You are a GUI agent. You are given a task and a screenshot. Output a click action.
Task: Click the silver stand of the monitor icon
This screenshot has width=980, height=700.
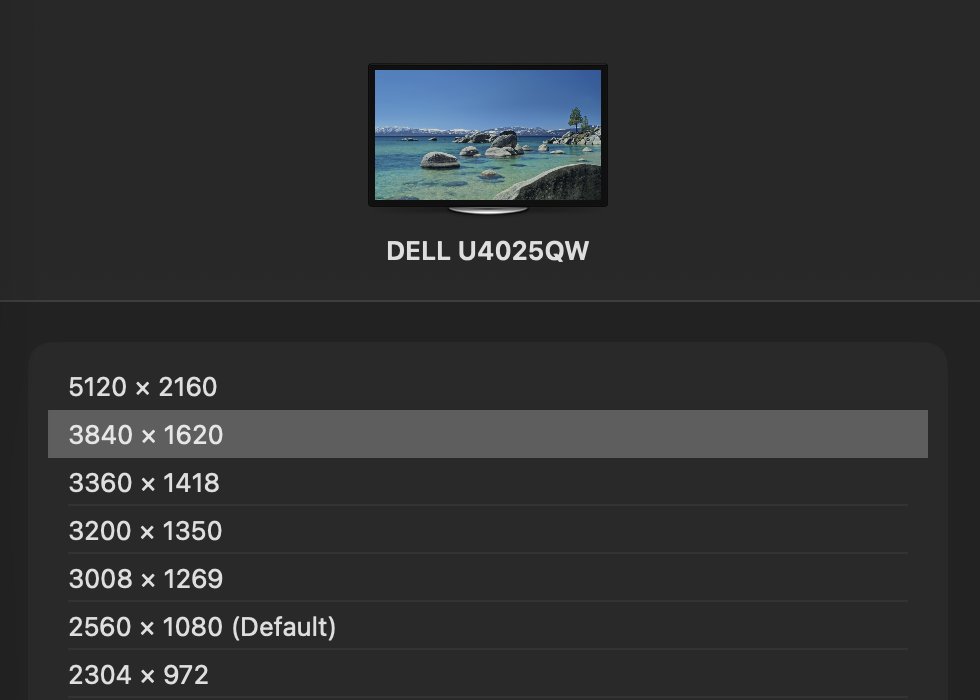488,210
